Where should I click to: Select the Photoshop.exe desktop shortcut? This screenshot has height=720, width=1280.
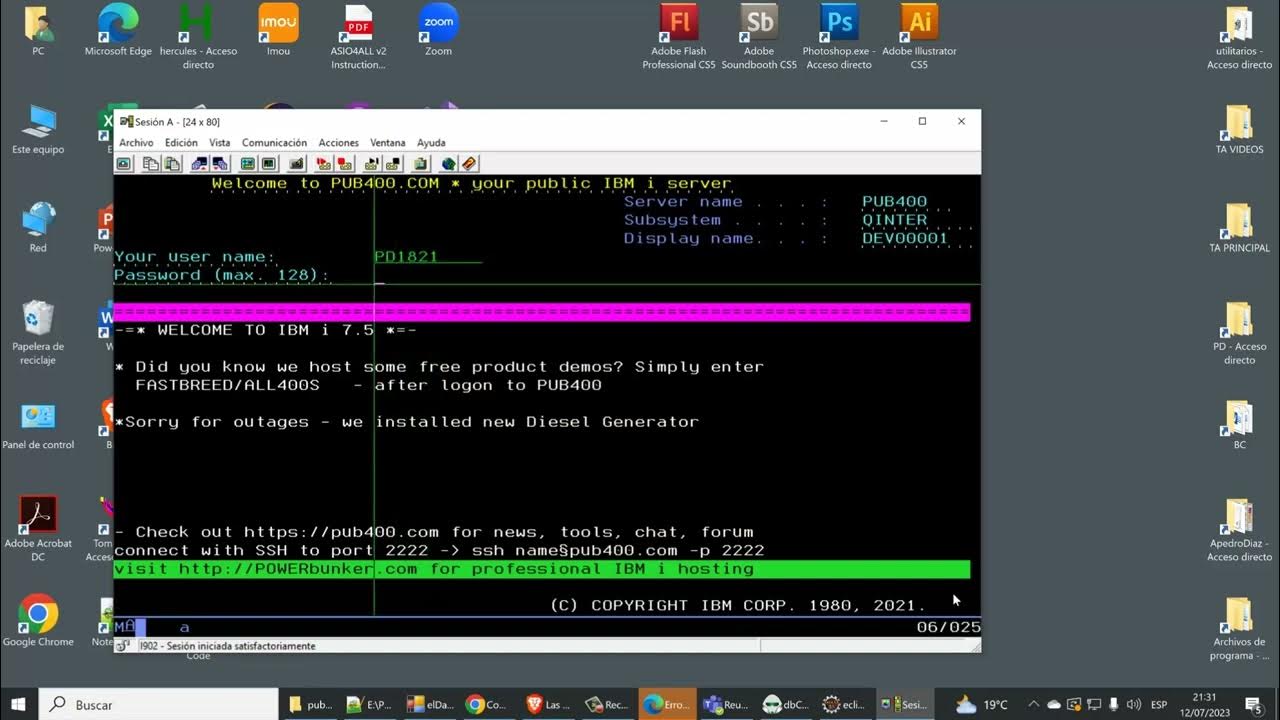[839, 37]
